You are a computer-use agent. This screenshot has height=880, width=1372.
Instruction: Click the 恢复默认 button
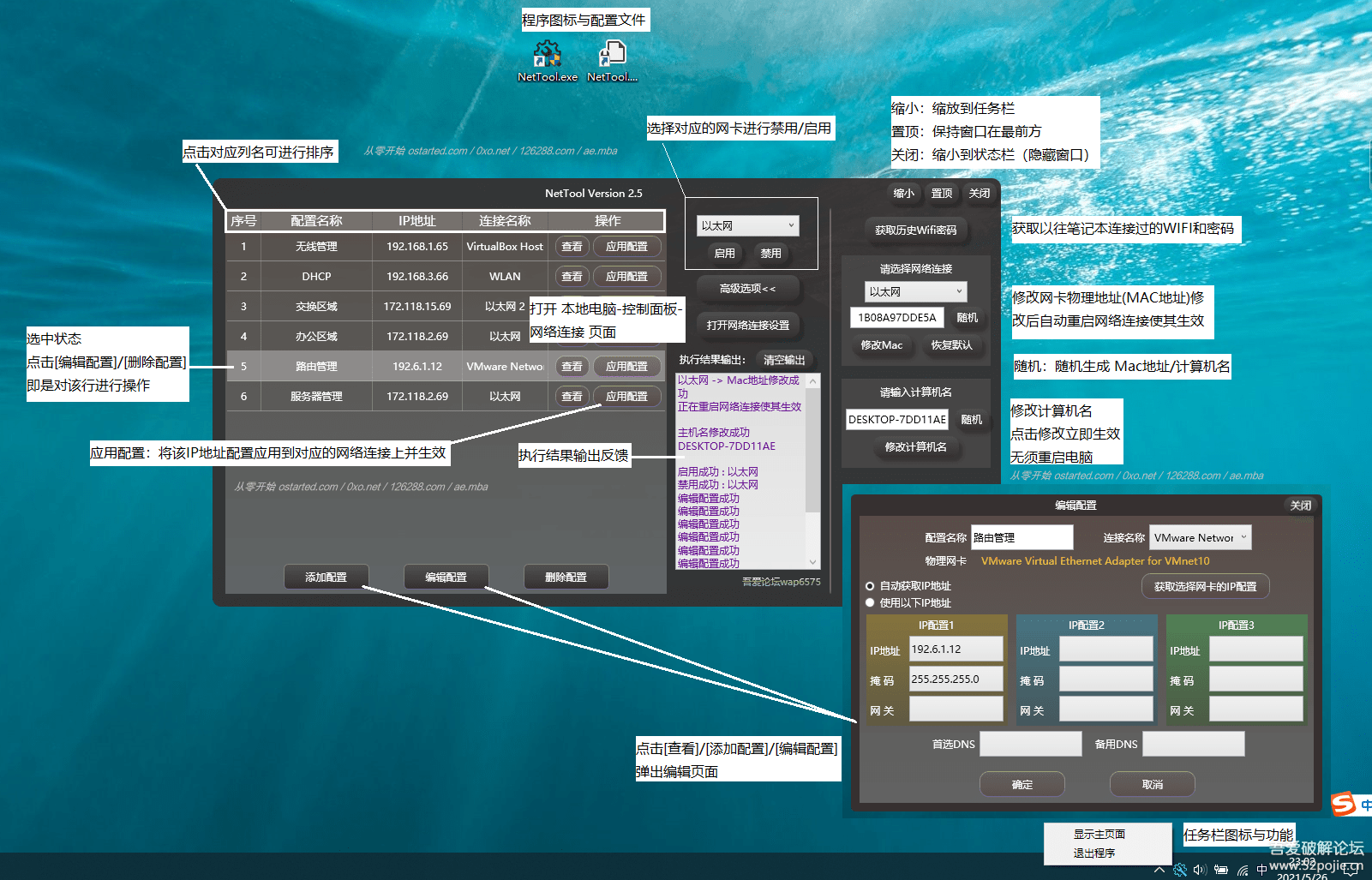click(x=951, y=345)
